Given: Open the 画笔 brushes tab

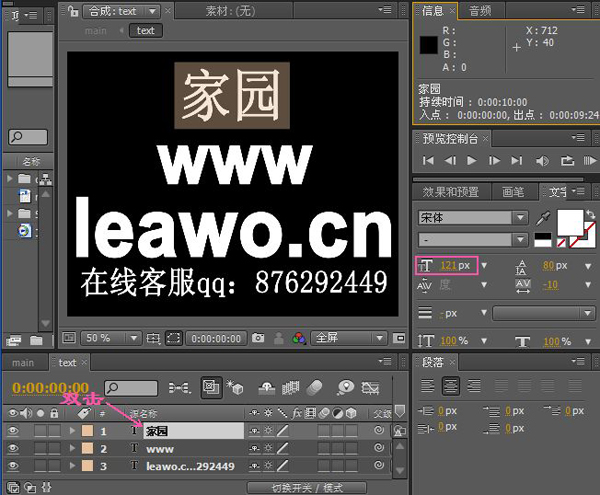Looking at the screenshot, I should (x=513, y=192).
